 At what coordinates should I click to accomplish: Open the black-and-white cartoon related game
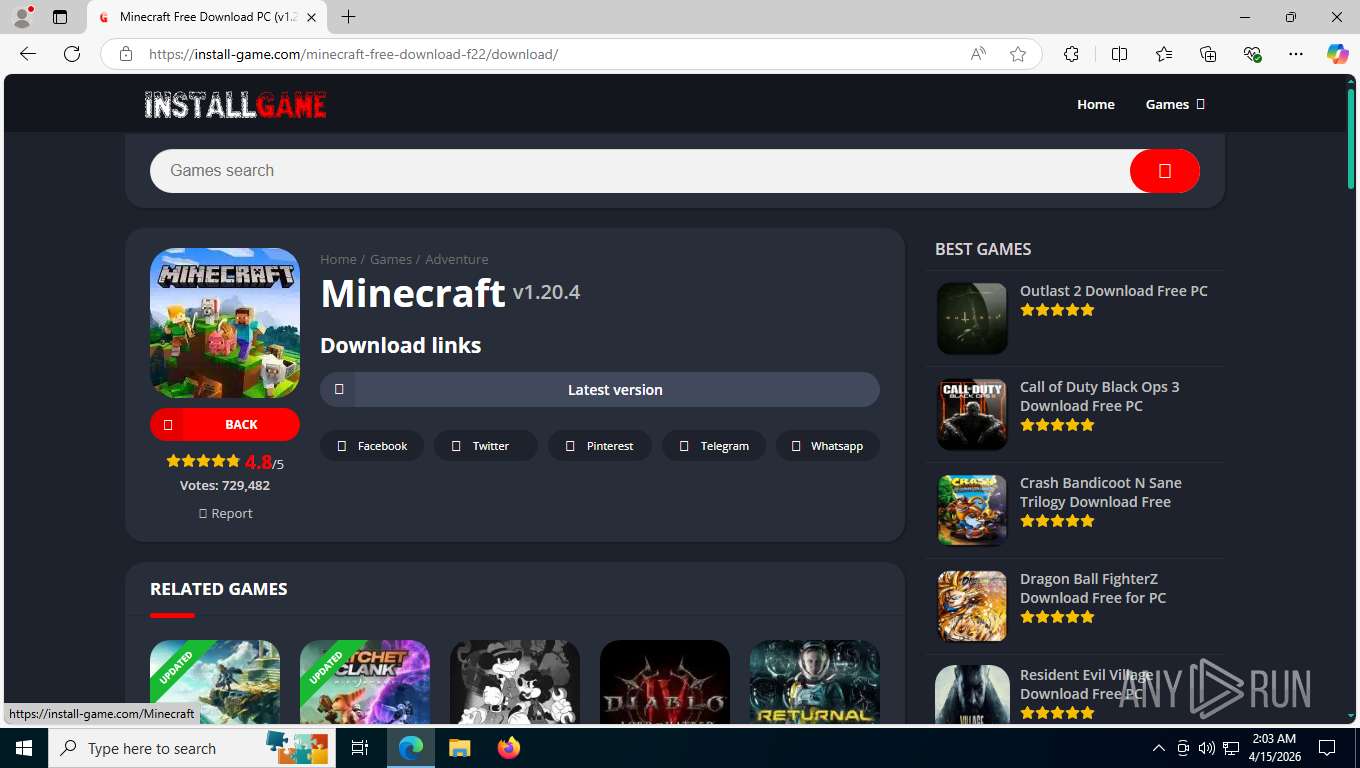[515, 682]
